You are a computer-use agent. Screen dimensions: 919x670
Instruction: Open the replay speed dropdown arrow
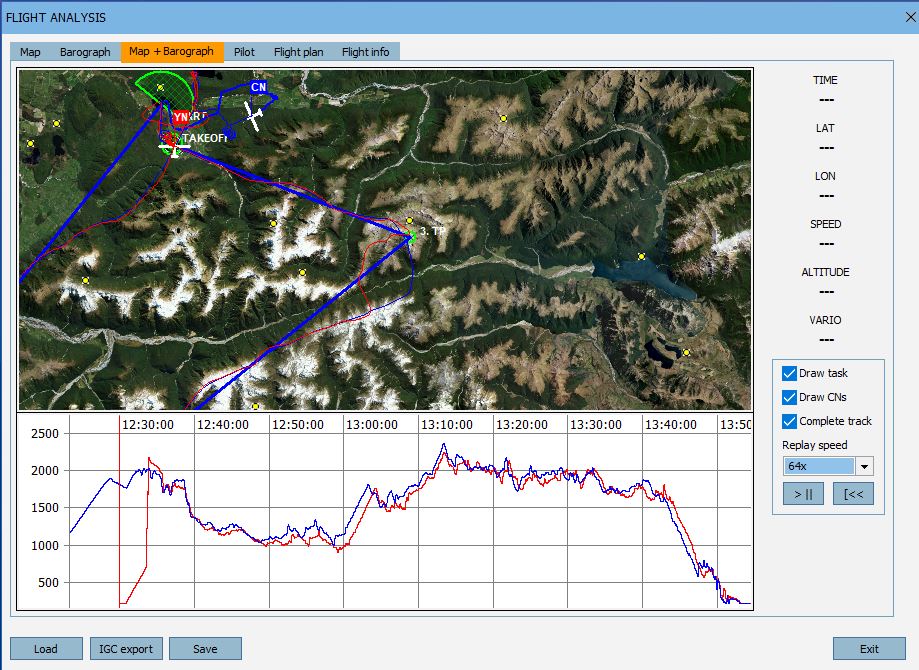pyautogui.click(x=864, y=466)
